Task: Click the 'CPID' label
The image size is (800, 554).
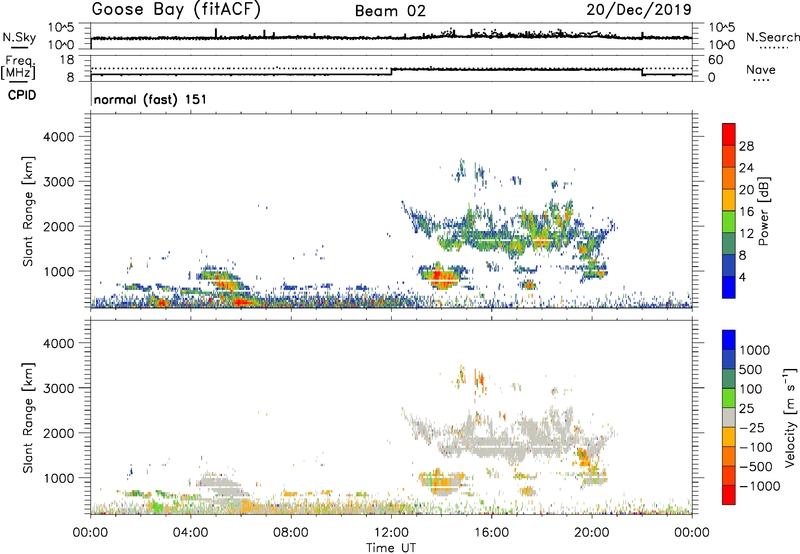Action: (x=22, y=95)
